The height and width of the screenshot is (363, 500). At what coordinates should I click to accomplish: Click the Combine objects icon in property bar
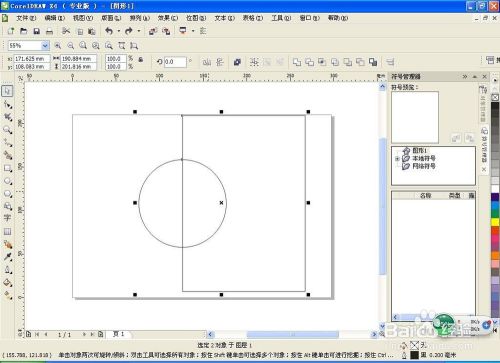pos(237,62)
